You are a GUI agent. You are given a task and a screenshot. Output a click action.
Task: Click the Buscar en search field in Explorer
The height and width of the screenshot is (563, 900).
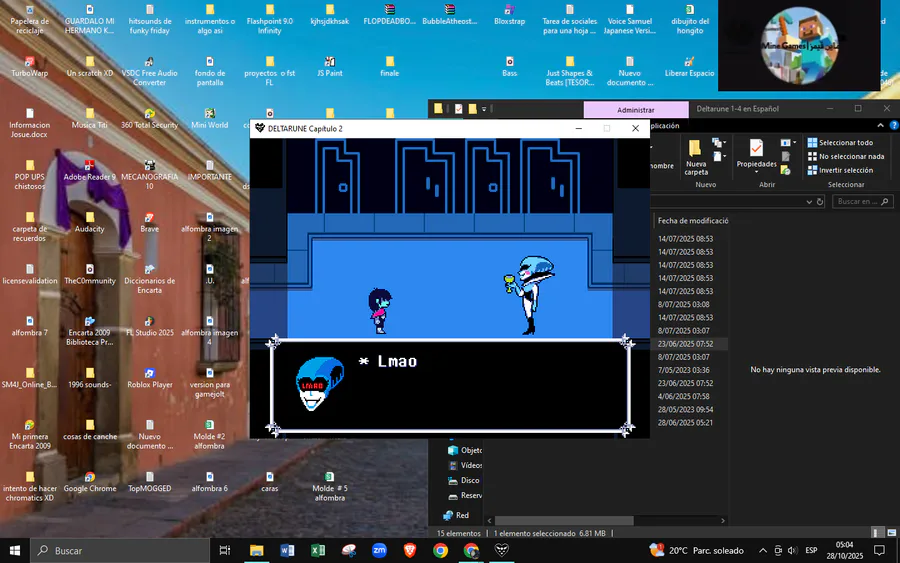click(x=863, y=201)
